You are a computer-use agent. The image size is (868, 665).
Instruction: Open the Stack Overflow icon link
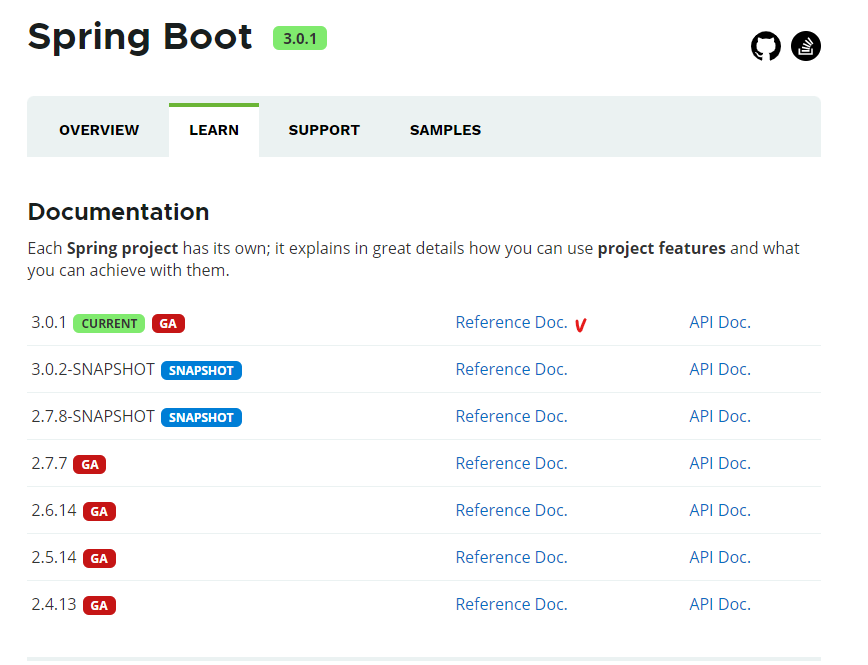[805, 46]
